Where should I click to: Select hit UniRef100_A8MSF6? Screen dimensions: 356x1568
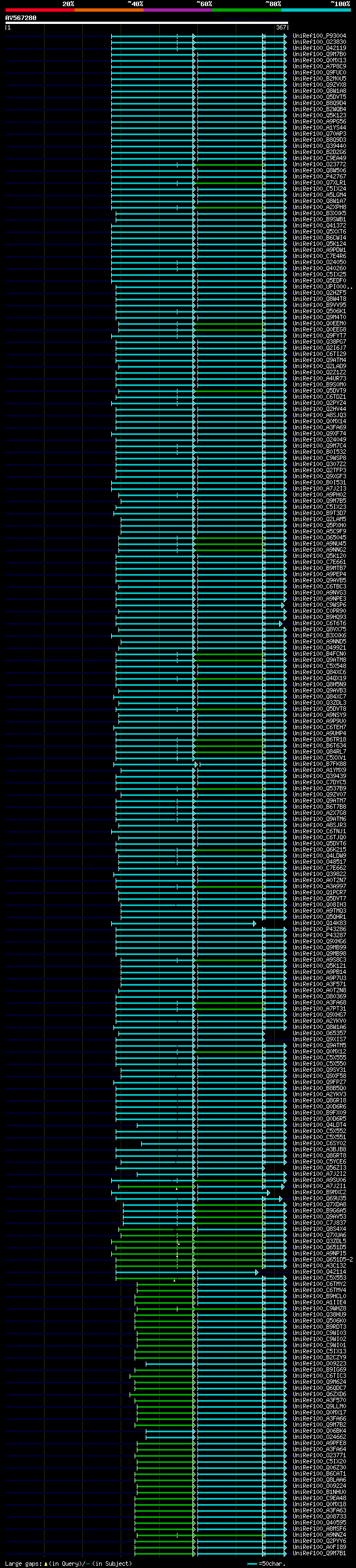coord(319,1529)
